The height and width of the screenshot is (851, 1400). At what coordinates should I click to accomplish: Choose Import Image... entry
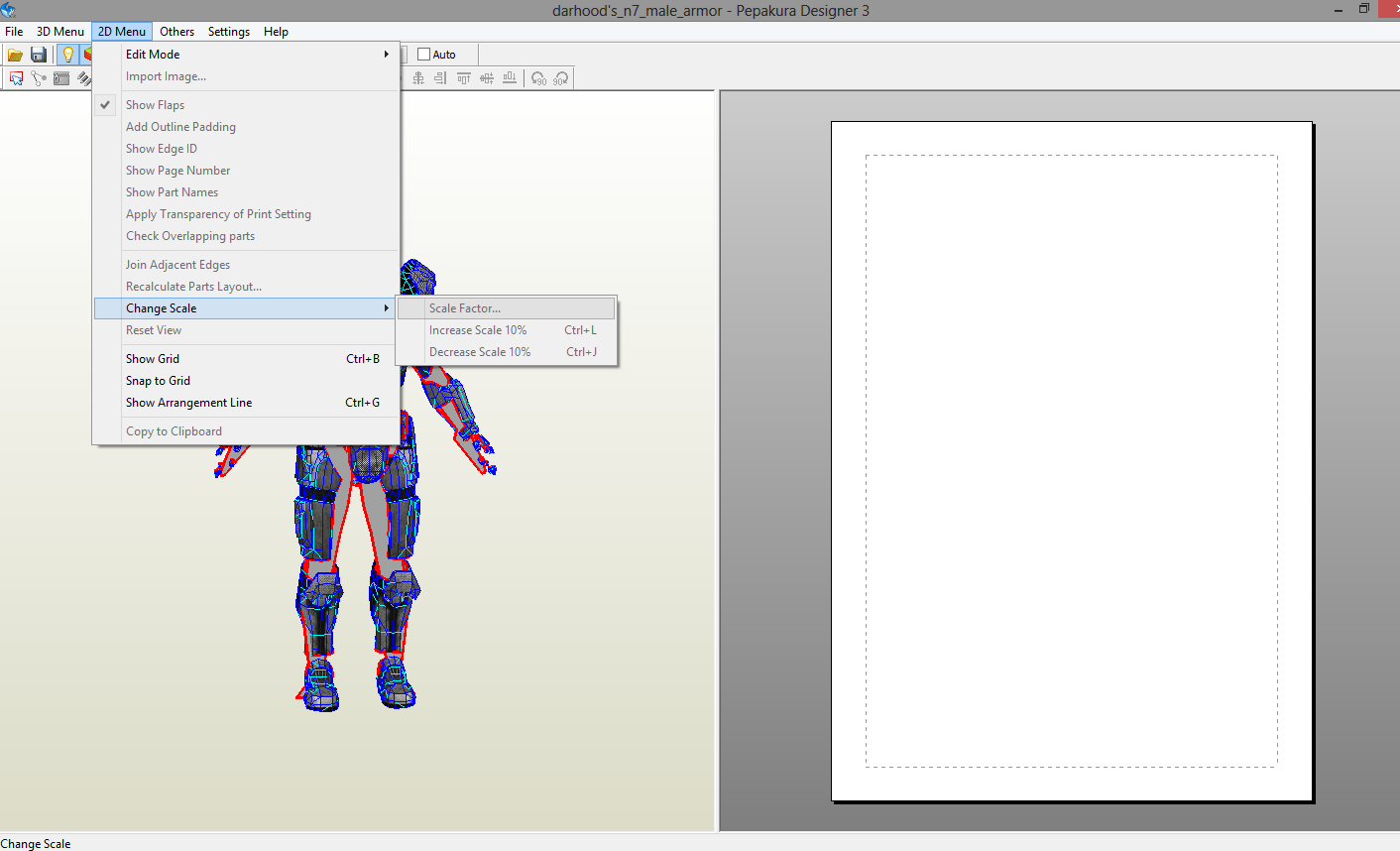(x=246, y=76)
